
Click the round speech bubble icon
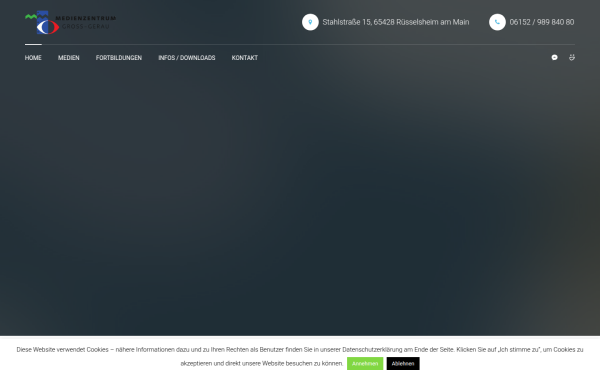coord(554,57)
